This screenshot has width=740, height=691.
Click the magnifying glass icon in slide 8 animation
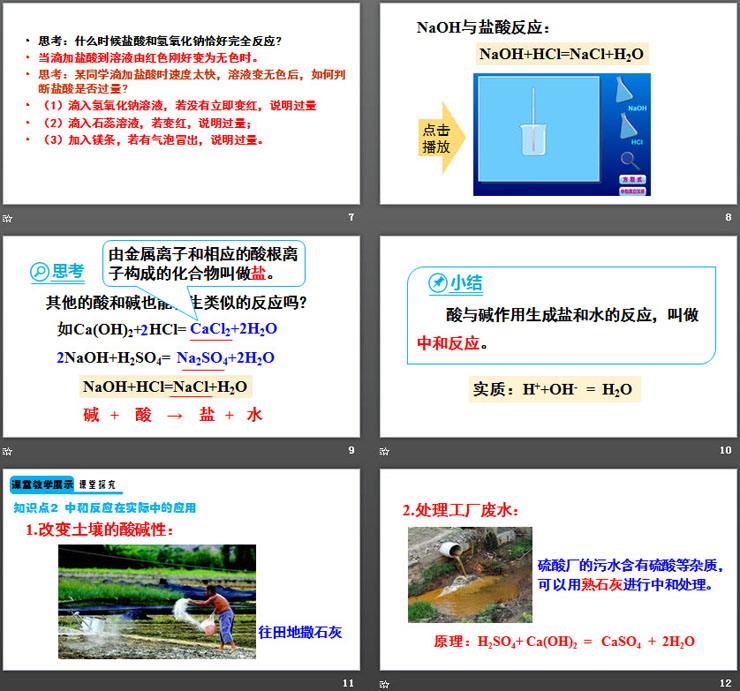pyautogui.click(x=630, y=160)
